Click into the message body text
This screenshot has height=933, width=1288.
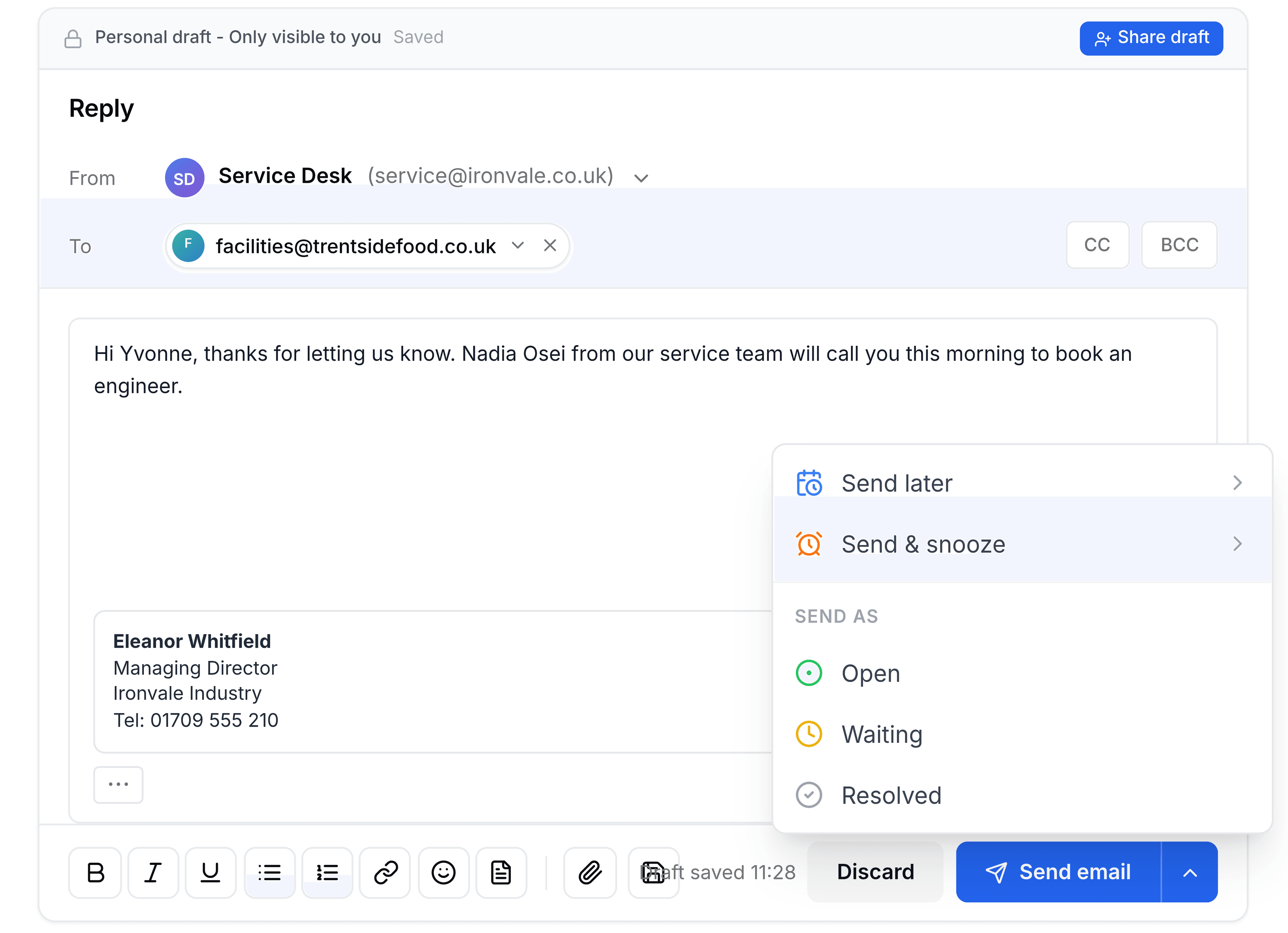pos(613,370)
